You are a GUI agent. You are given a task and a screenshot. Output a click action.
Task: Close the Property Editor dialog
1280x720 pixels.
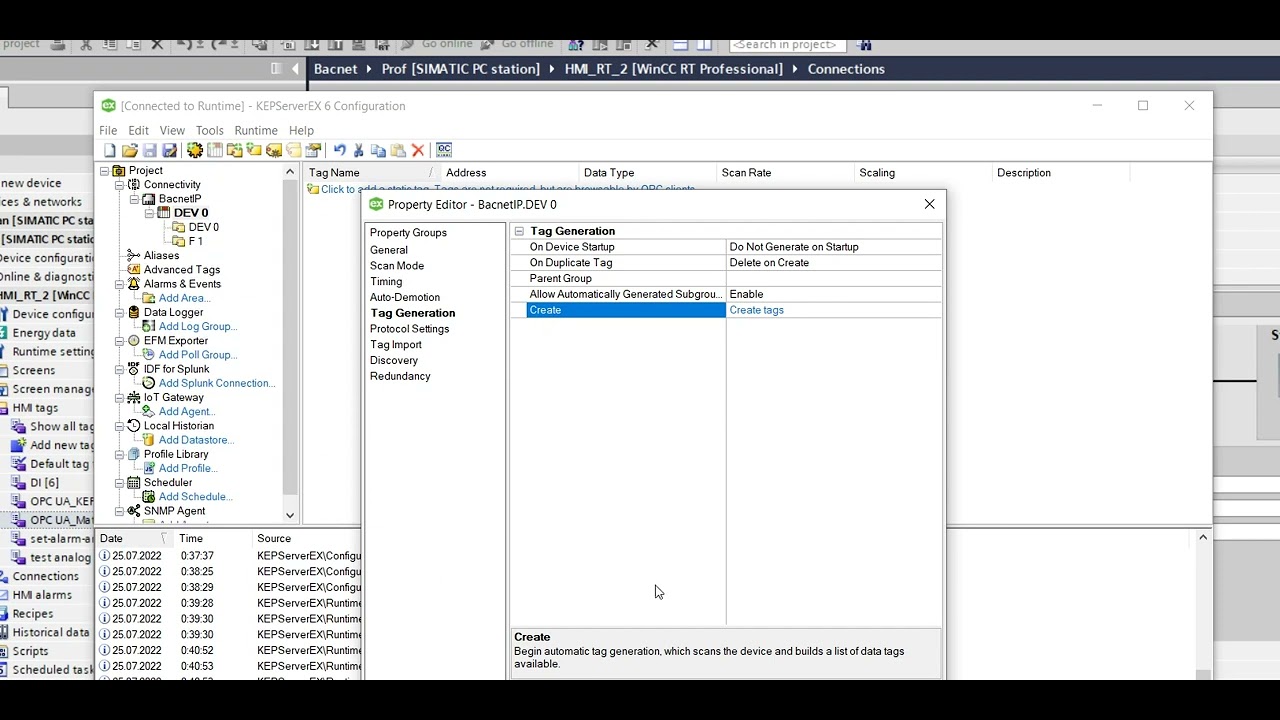click(930, 204)
